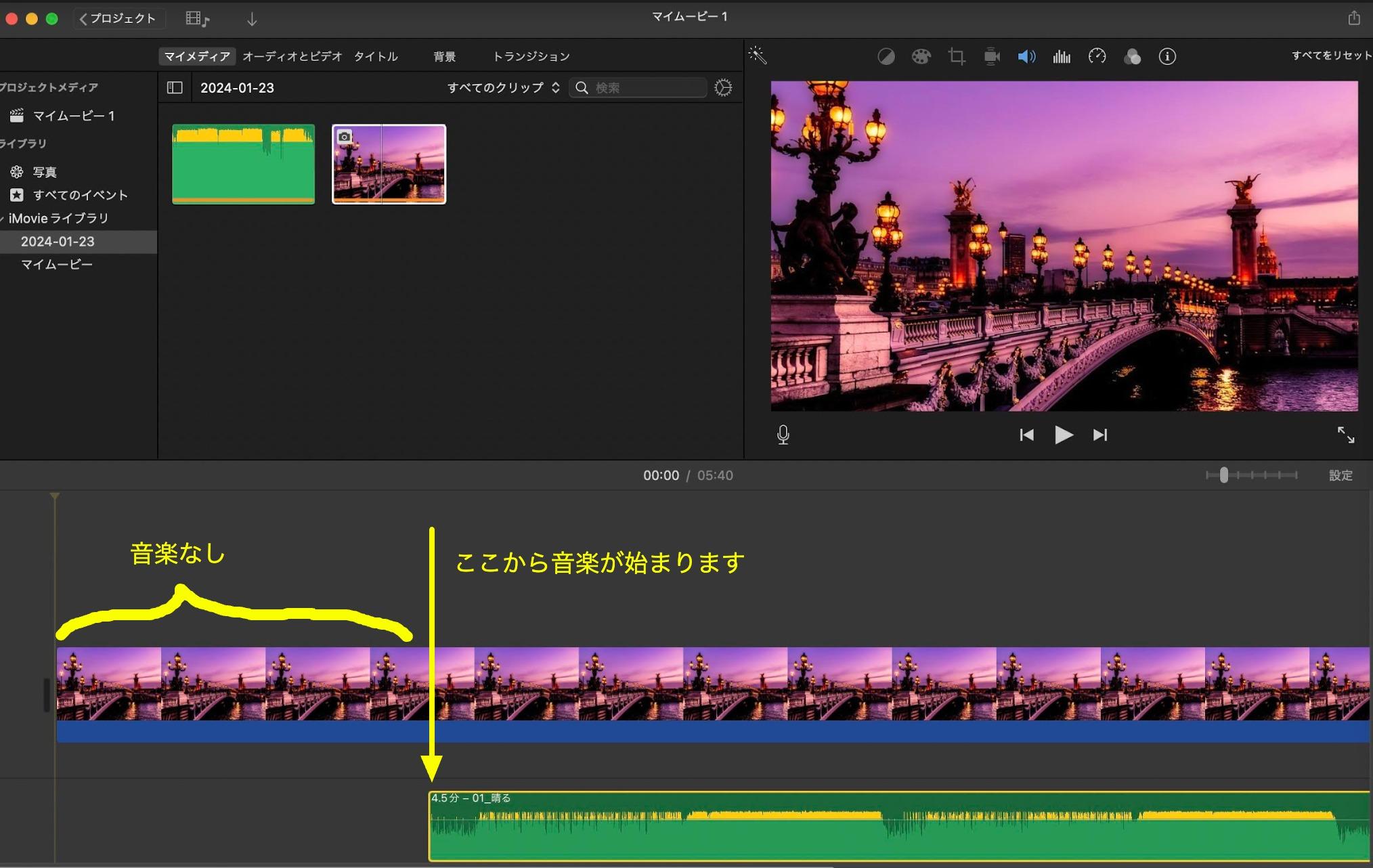Open the stabilization camera icon
The width and height of the screenshot is (1373, 868).
(x=992, y=56)
